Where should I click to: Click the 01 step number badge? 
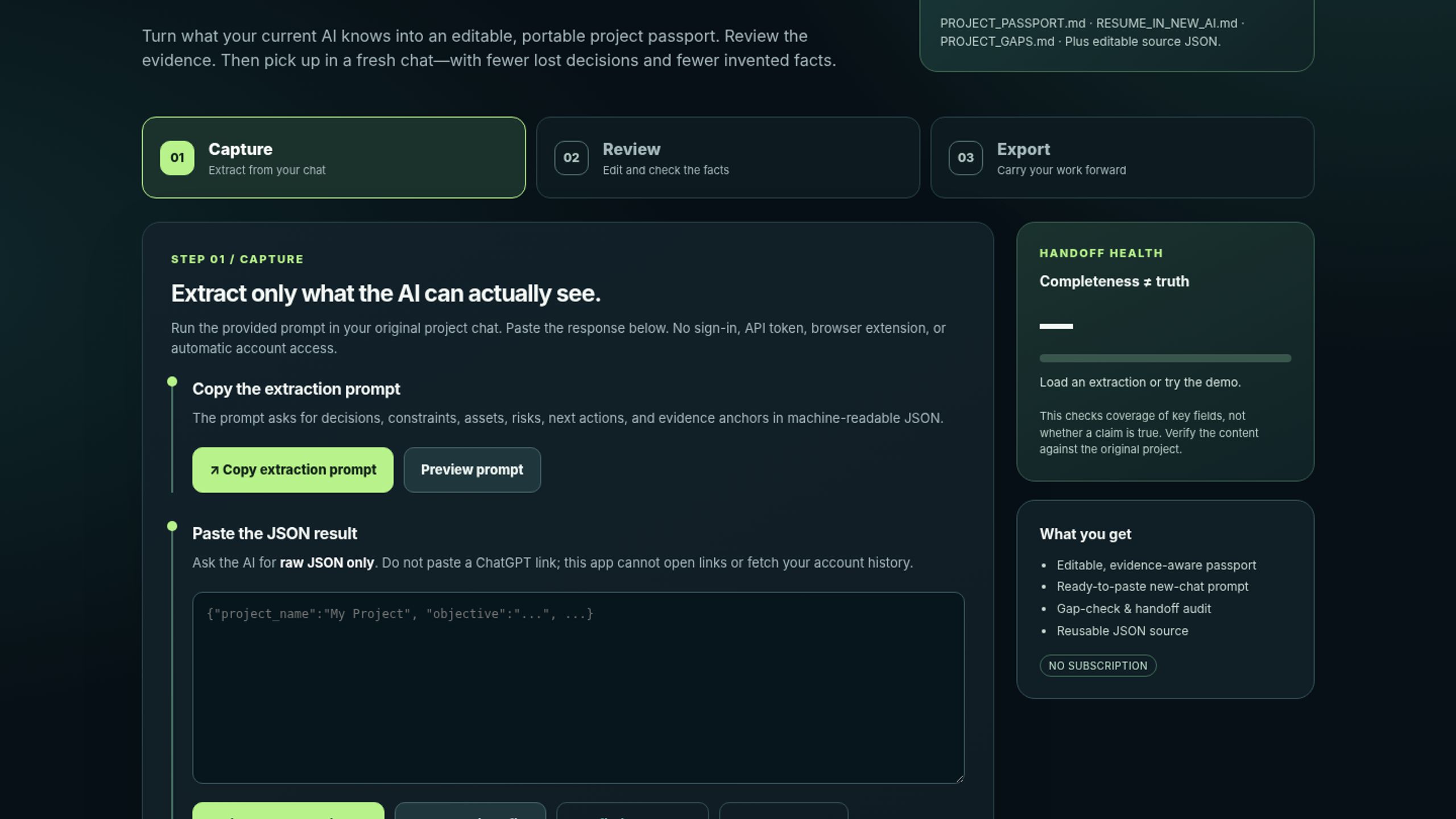(177, 158)
